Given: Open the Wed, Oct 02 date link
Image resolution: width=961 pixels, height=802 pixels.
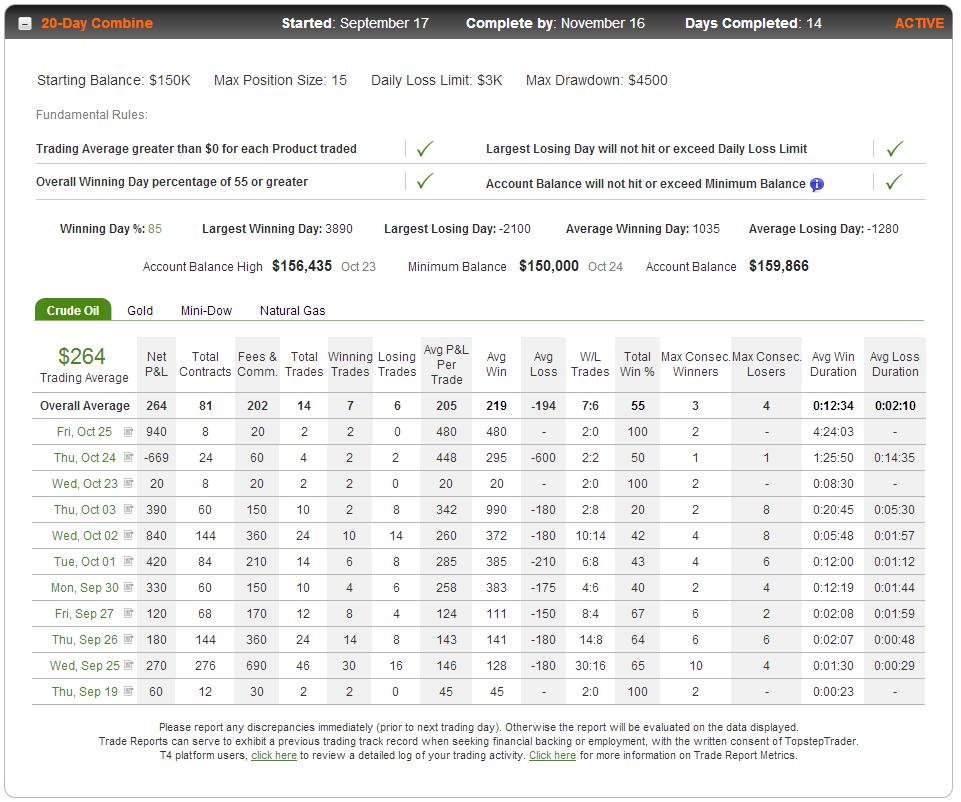Looking at the screenshot, I should 85,535.
